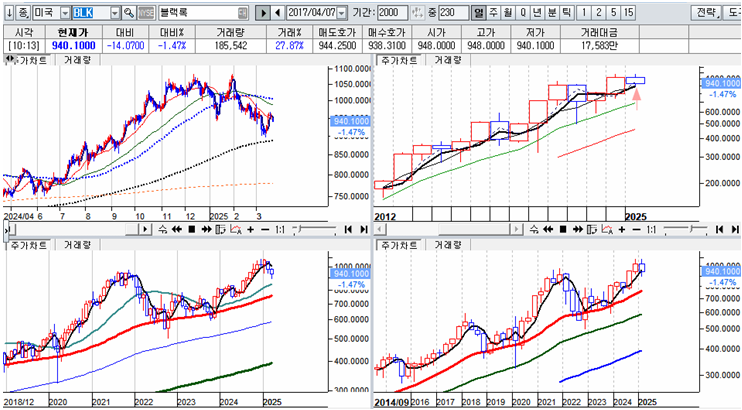Screen dimensions: 742x410
Task: Jump to last bar, left chart toolbar
Action: pos(363,230)
